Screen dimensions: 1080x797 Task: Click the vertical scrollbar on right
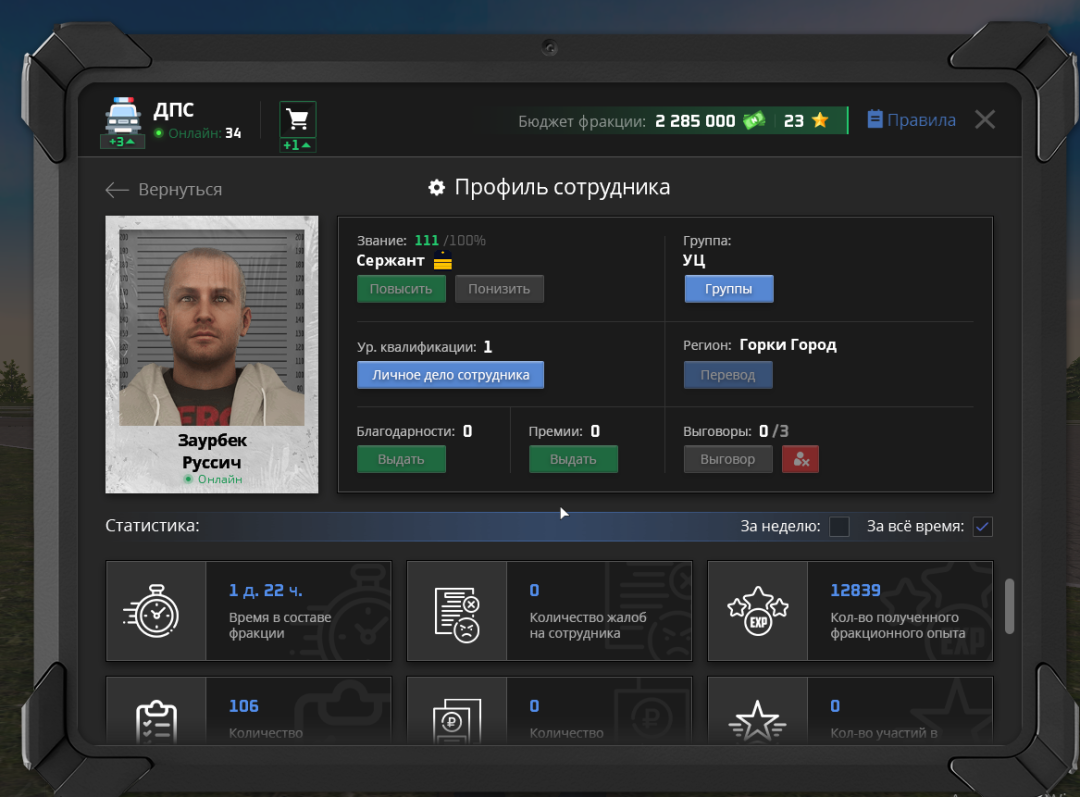click(x=1008, y=606)
